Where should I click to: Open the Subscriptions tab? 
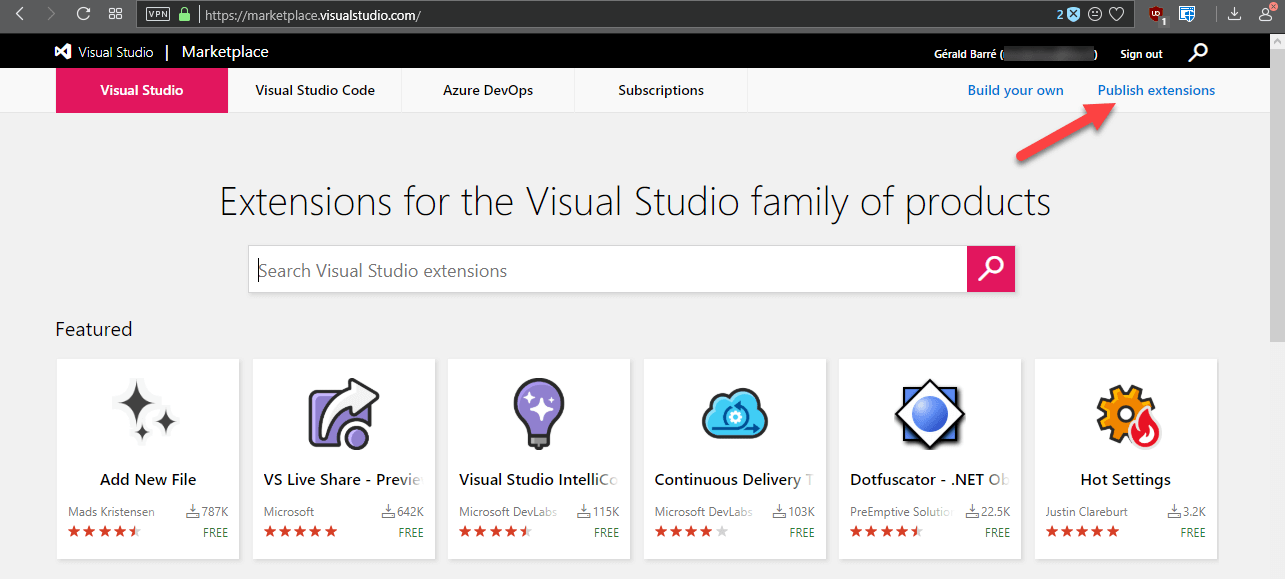point(661,90)
